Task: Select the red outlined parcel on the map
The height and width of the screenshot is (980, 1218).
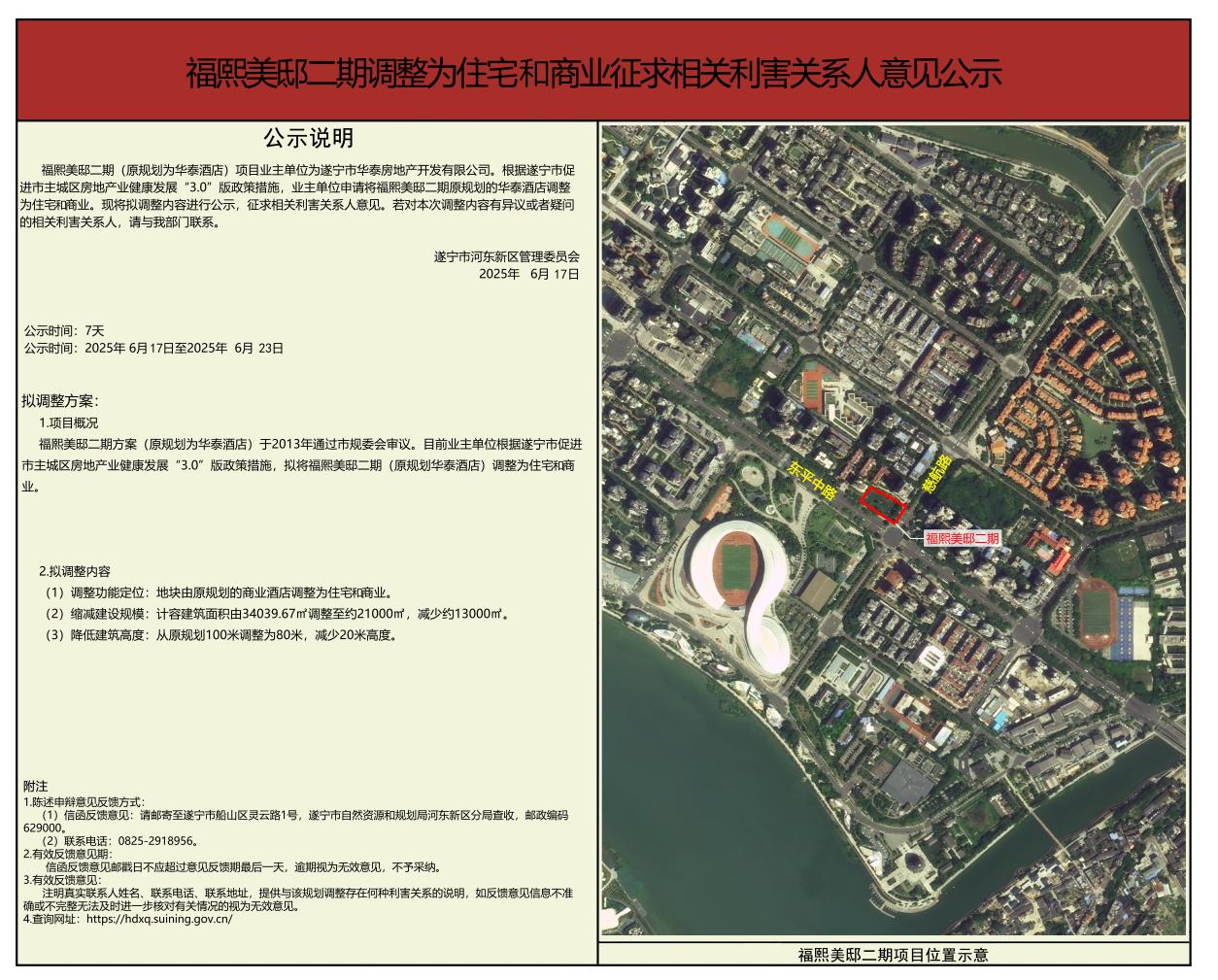Action: pyautogui.click(x=884, y=503)
